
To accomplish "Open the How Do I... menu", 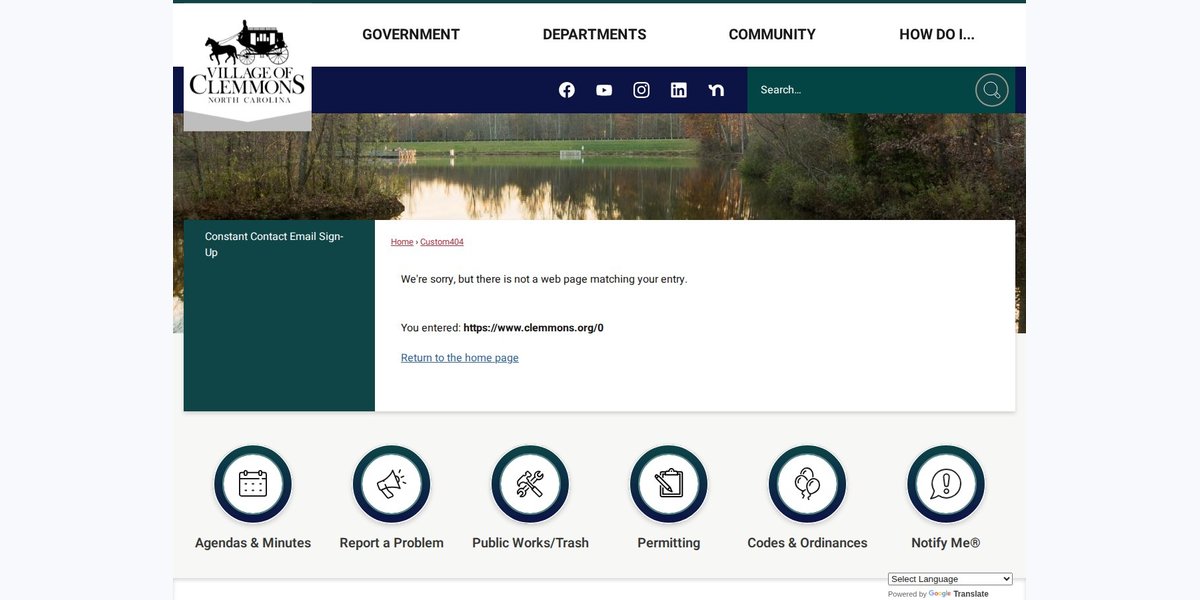I will point(937,34).
